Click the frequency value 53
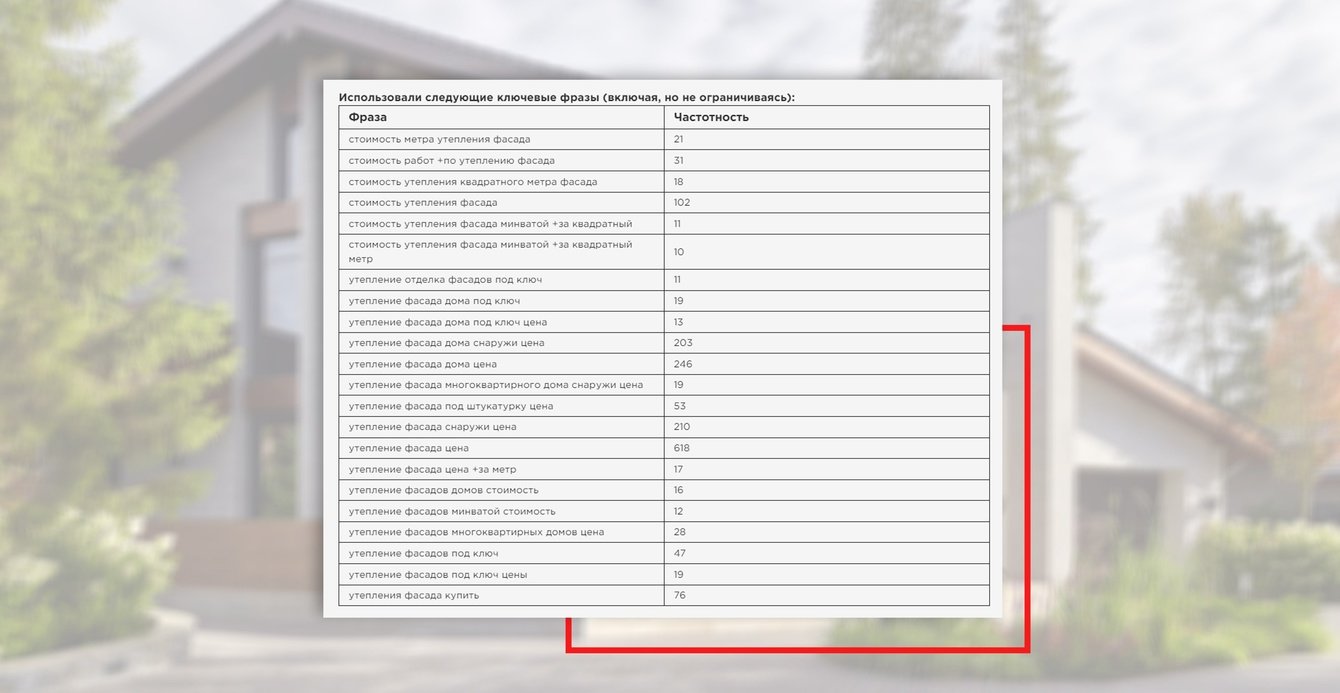 [679, 406]
